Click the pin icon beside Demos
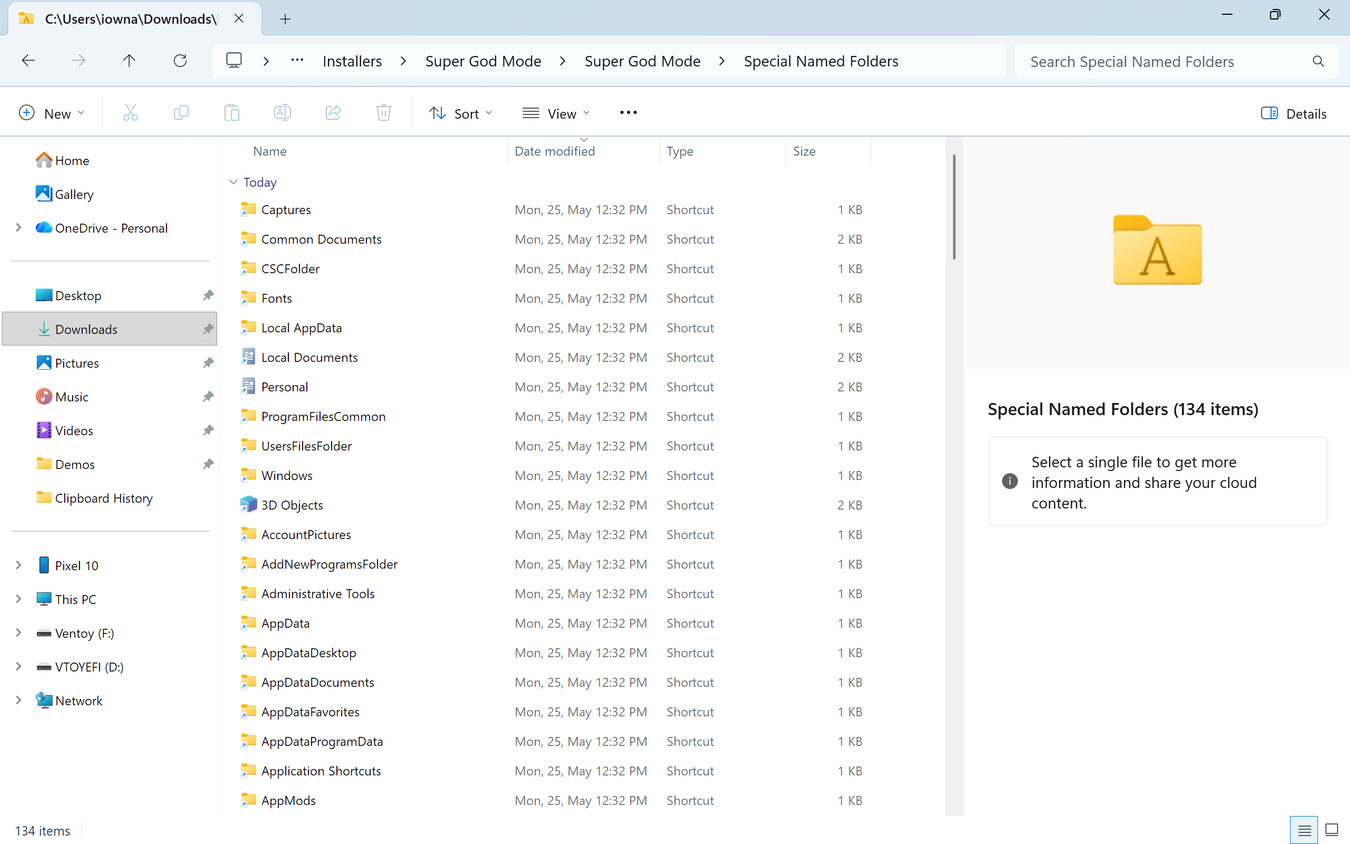1350x844 pixels. 208,464
